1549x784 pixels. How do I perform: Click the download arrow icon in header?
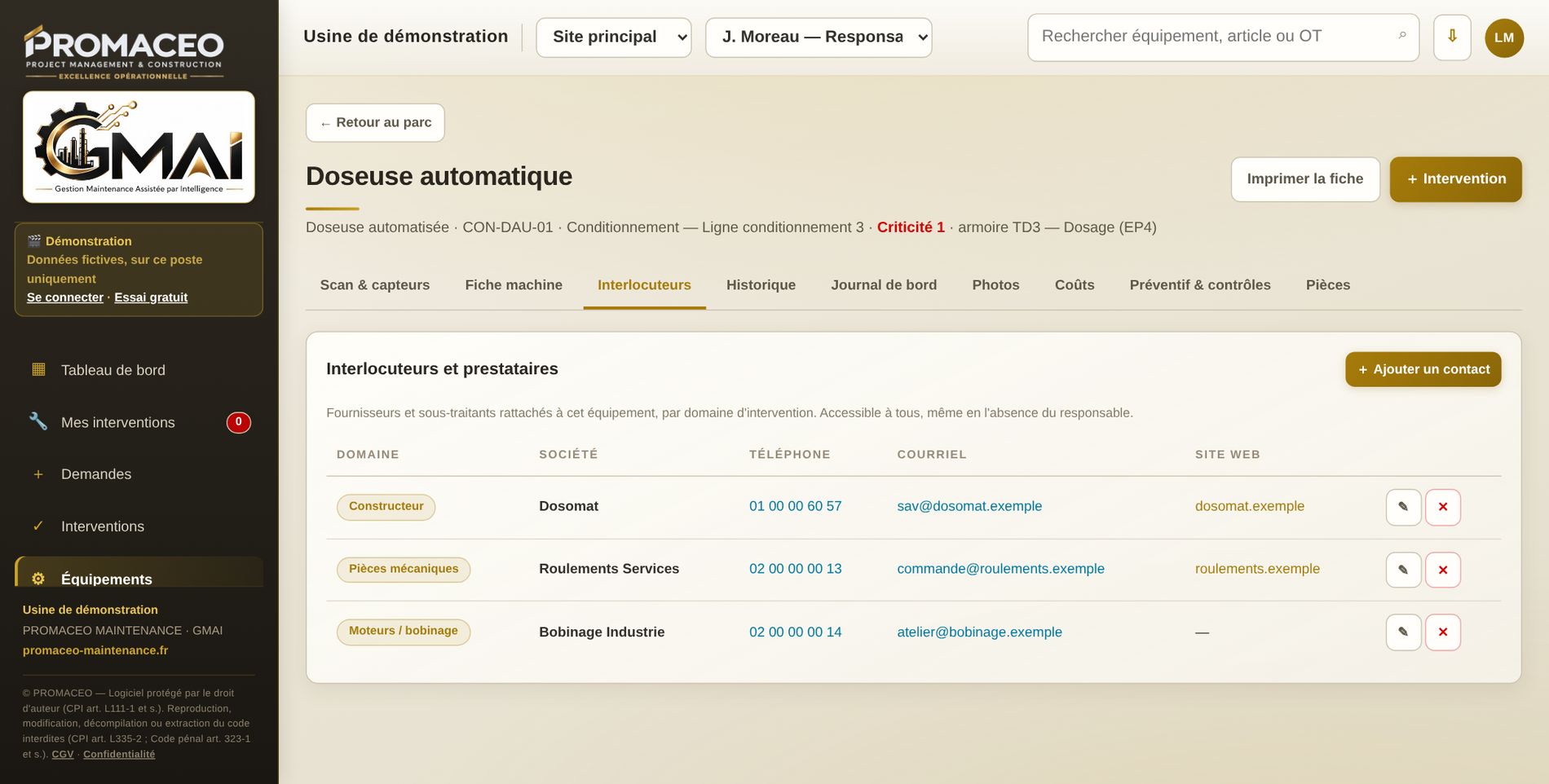click(1452, 37)
